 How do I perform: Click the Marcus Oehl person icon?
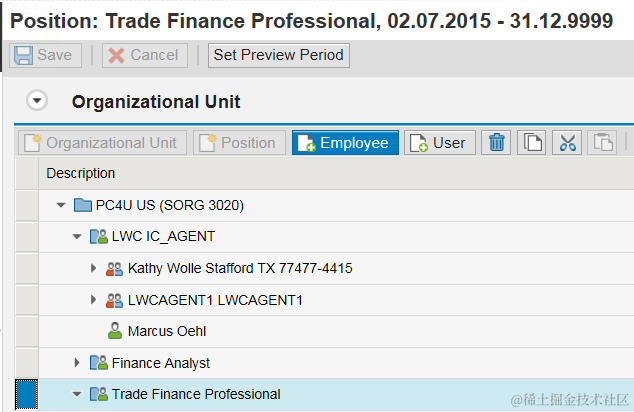(114, 331)
